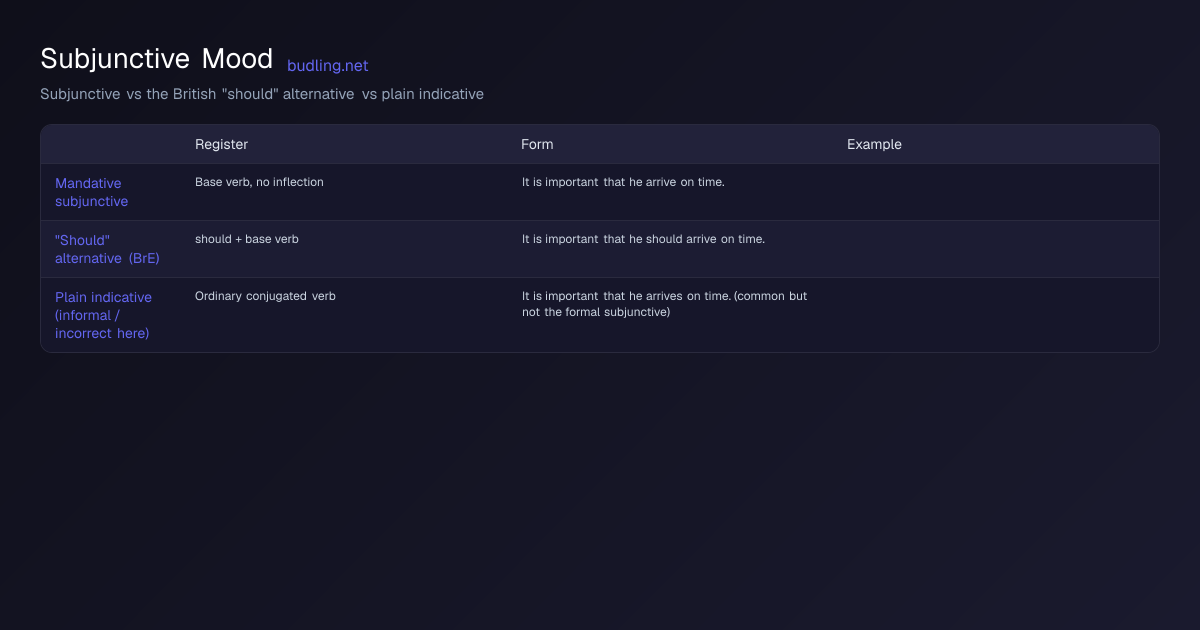Click the "Base verb, no inflection" cell

259,182
